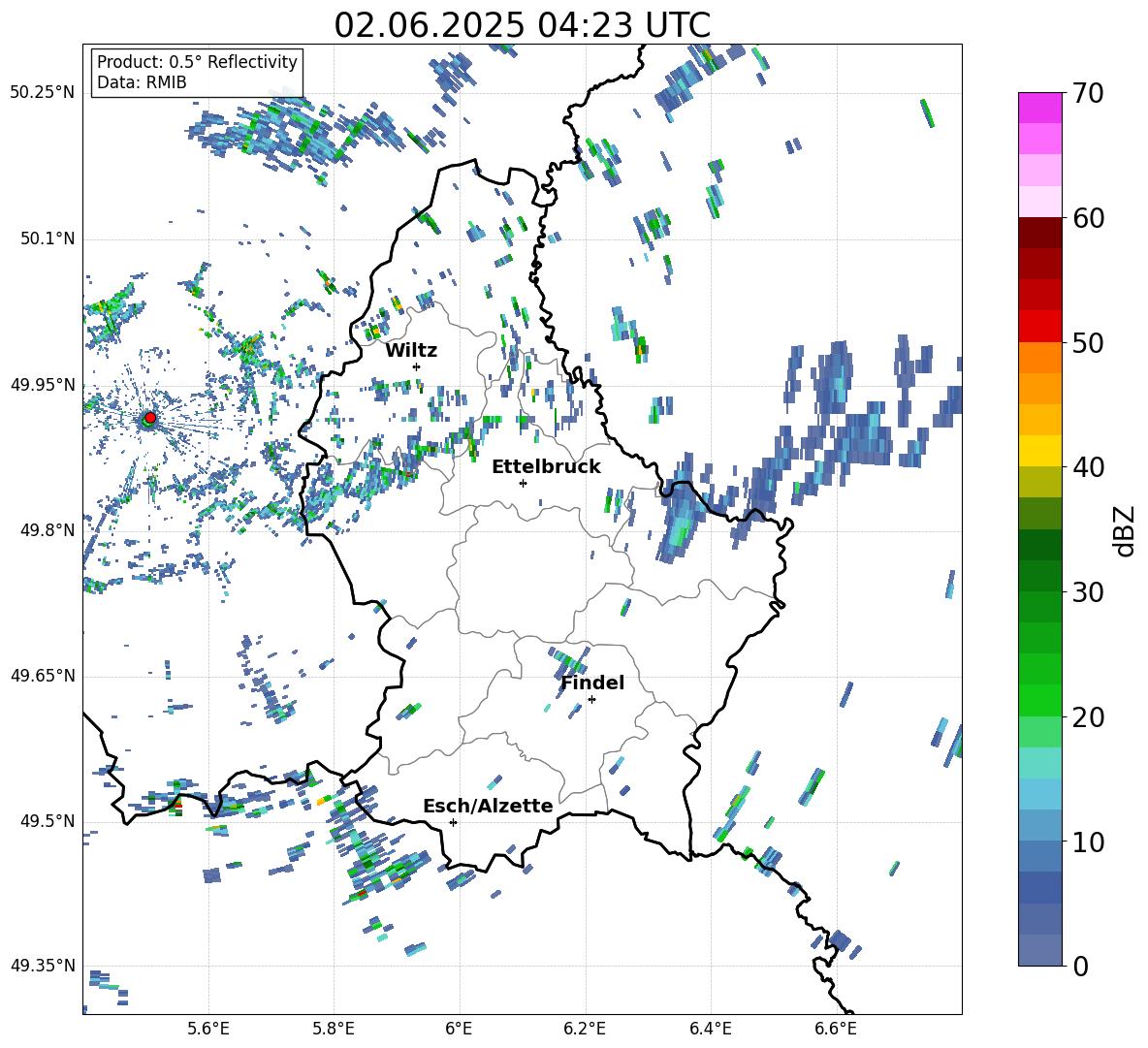Select the Ettelbruck city label

[546, 466]
